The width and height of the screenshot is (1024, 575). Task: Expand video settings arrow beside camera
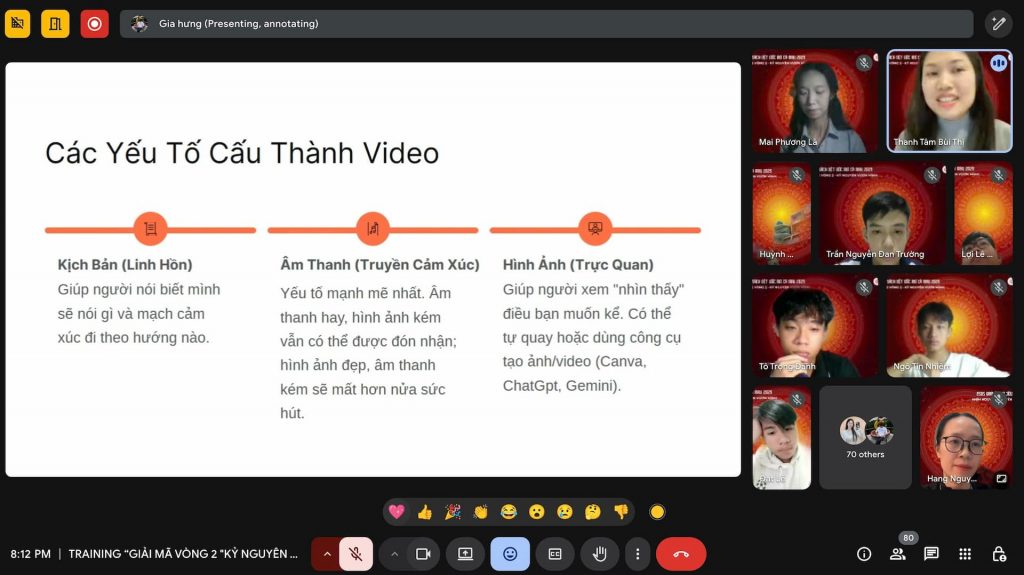(x=394, y=554)
